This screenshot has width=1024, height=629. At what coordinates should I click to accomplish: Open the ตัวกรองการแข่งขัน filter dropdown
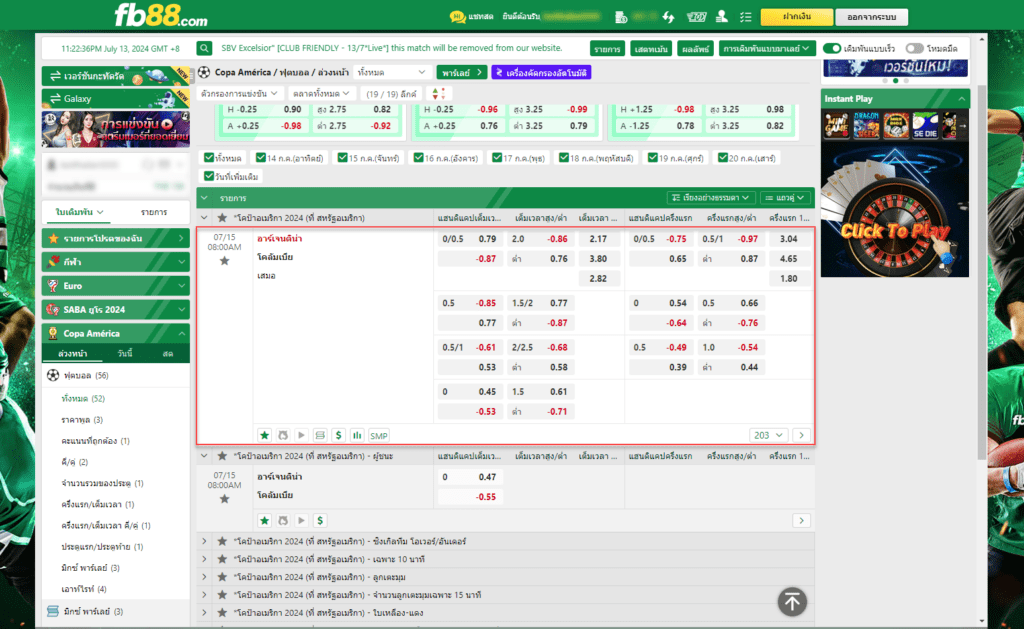[x=239, y=94]
